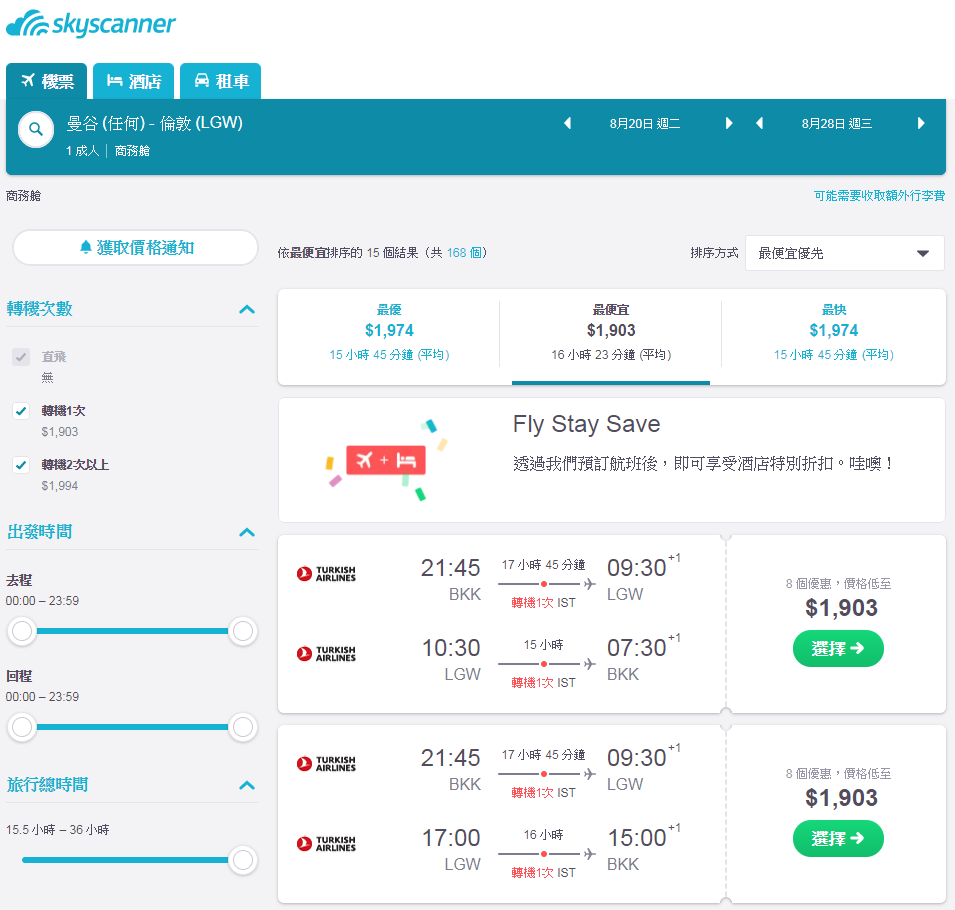Open the 排序方式 sort dropdown

844,253
